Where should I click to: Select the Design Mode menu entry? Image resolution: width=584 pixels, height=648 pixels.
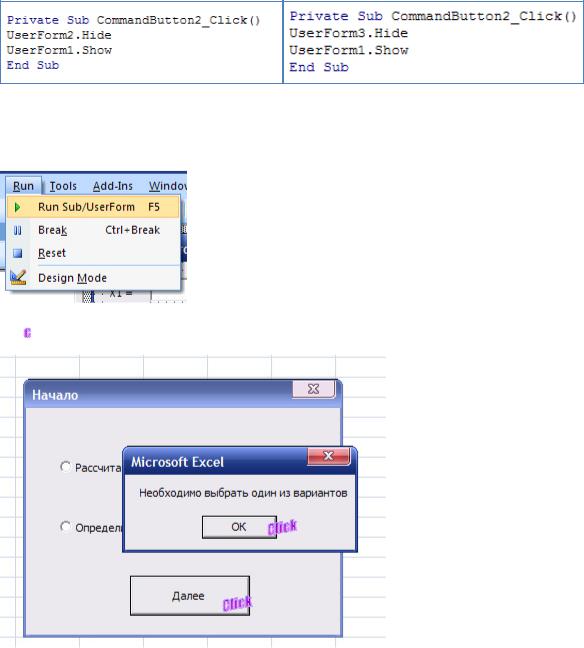pyautogui.click(x=93, y=278)
